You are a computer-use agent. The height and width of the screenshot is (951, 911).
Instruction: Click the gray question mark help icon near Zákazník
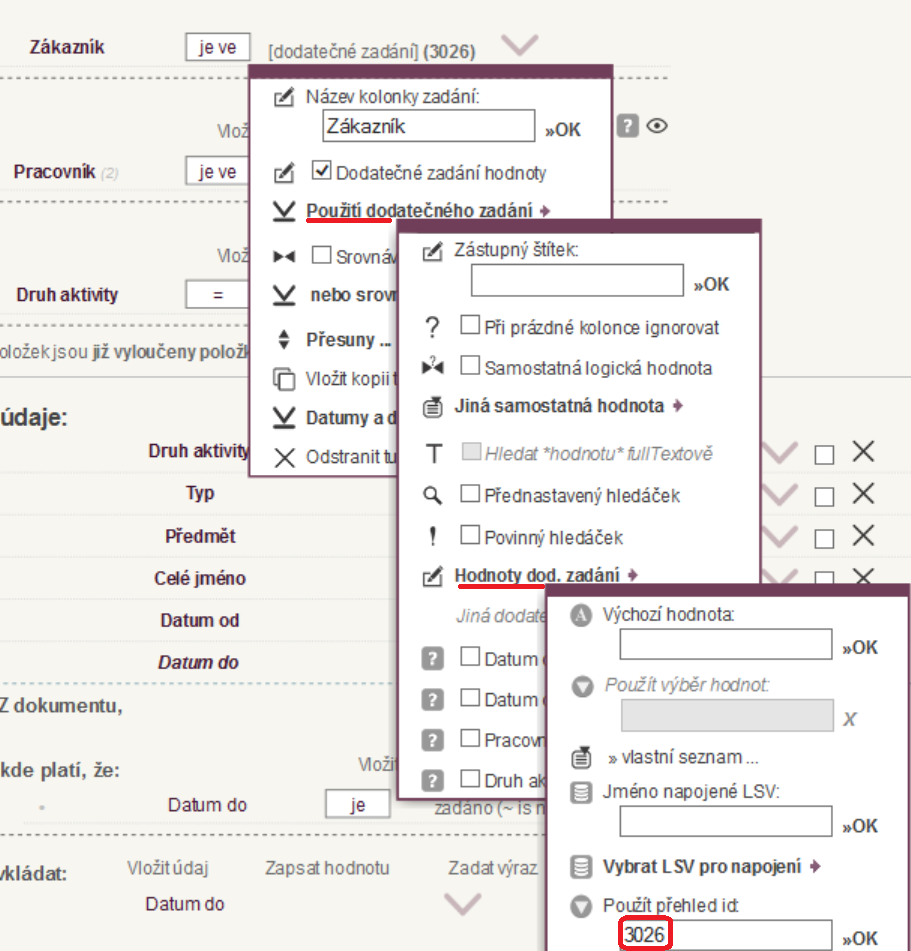627,126
